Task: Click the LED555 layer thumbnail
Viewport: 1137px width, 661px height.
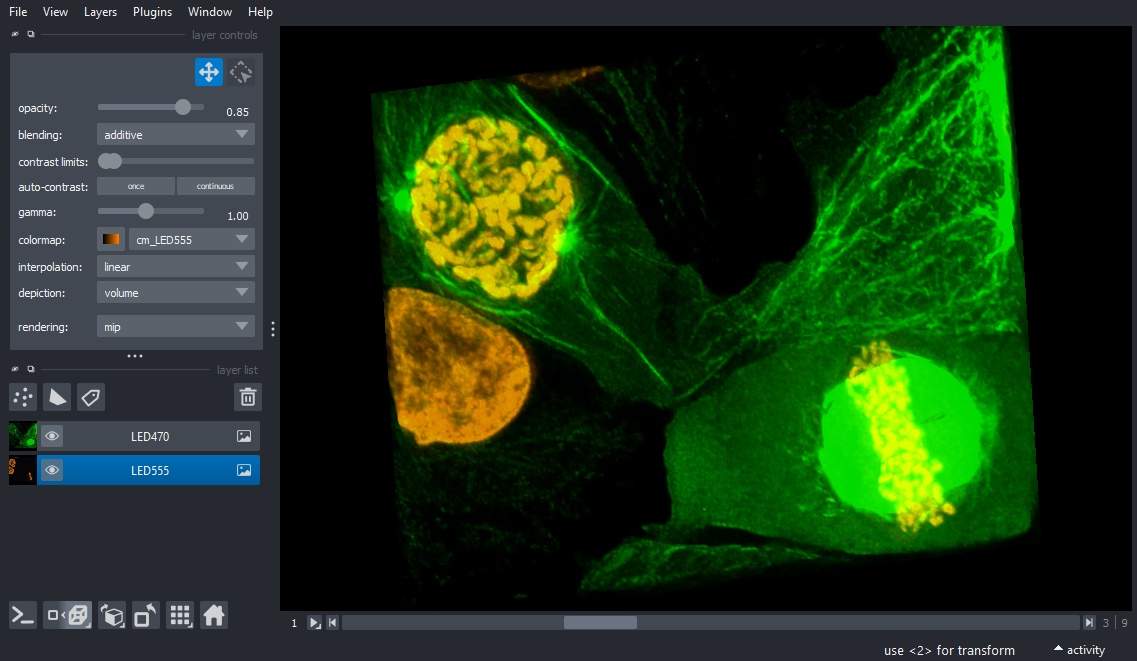Action: [x=22, y=470]
